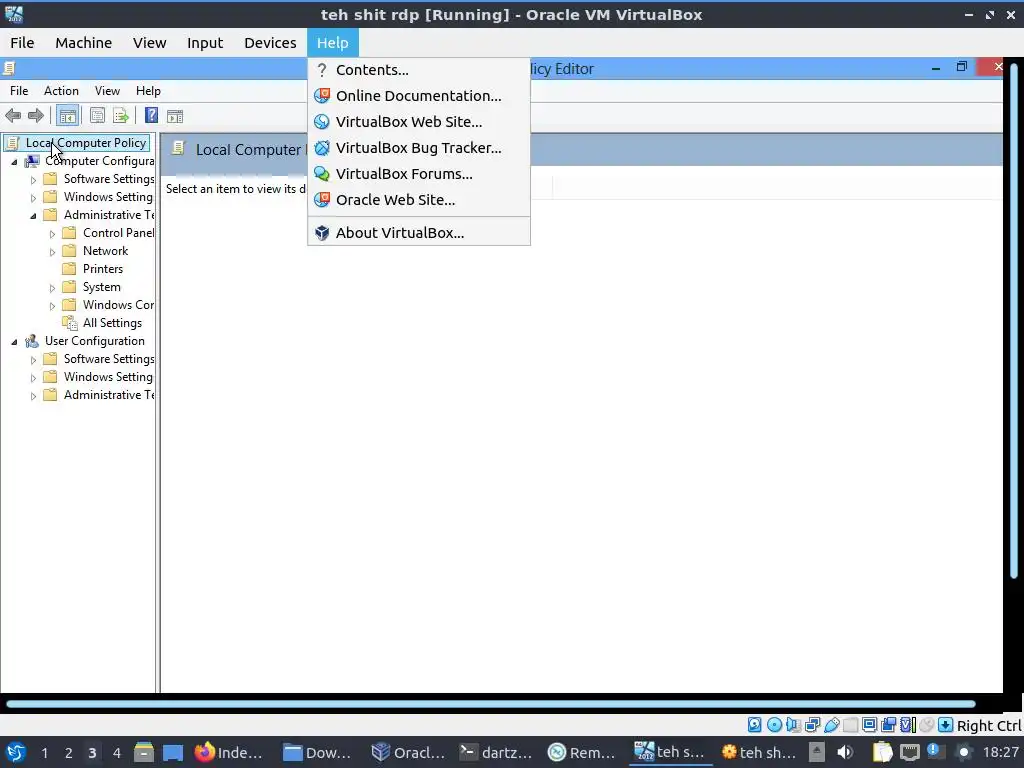Click the Properties toolbar icon

click(x=97, y=116)
